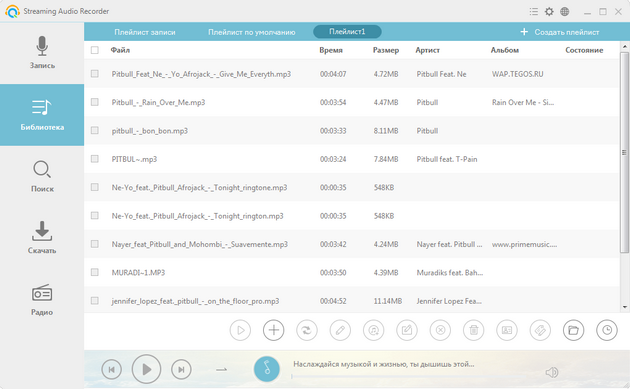
Task: Open the task list icon in title bar
Action: point(534,12)
